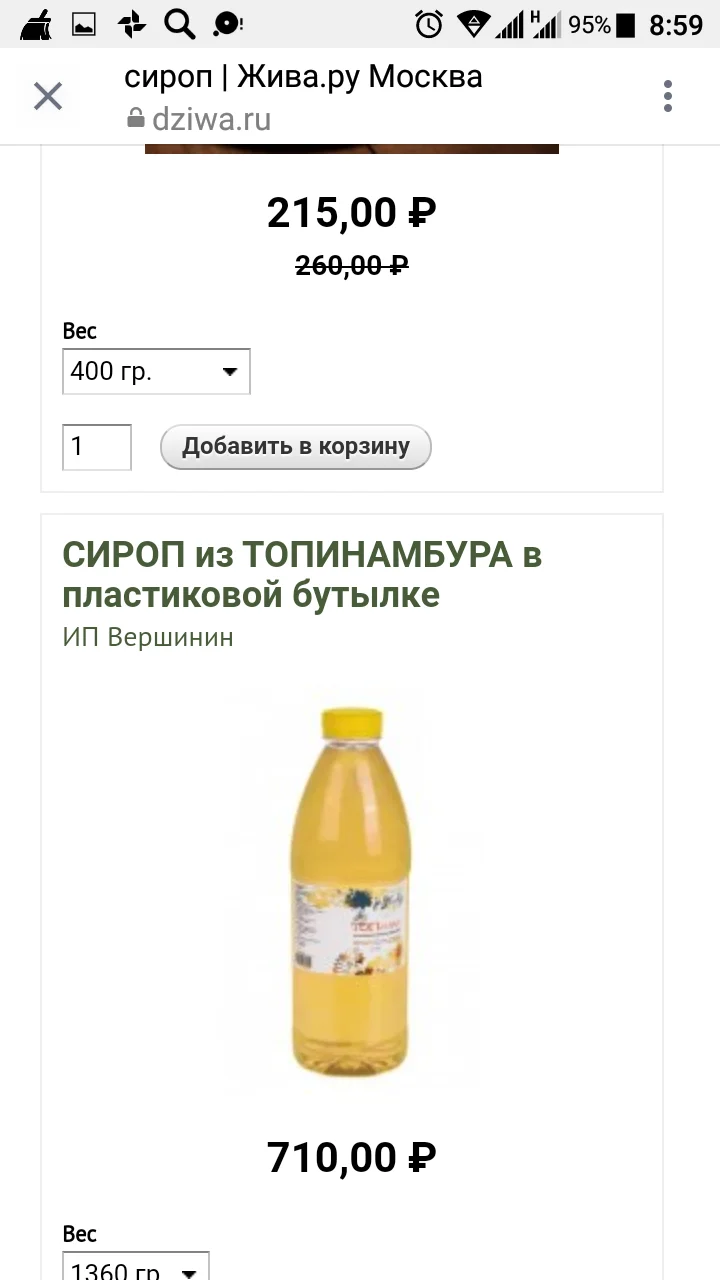The height and width of the screenshot is (1280, 720).
Task: Close the browser tab with X icon
Action: click(48, 97)
